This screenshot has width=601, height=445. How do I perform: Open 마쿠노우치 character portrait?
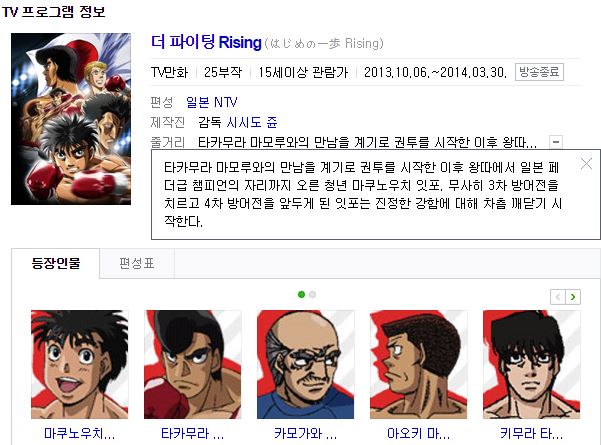coord(80,365)
